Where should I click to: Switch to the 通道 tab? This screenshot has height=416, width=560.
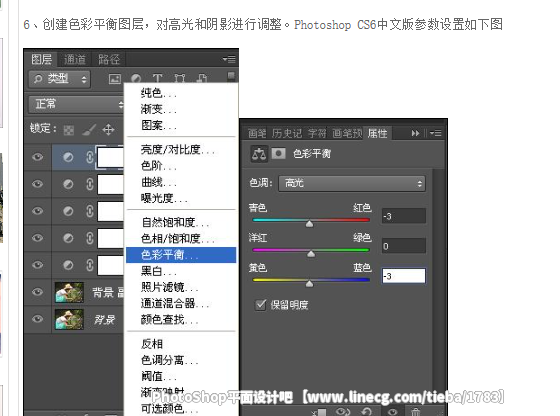(75, 59)
